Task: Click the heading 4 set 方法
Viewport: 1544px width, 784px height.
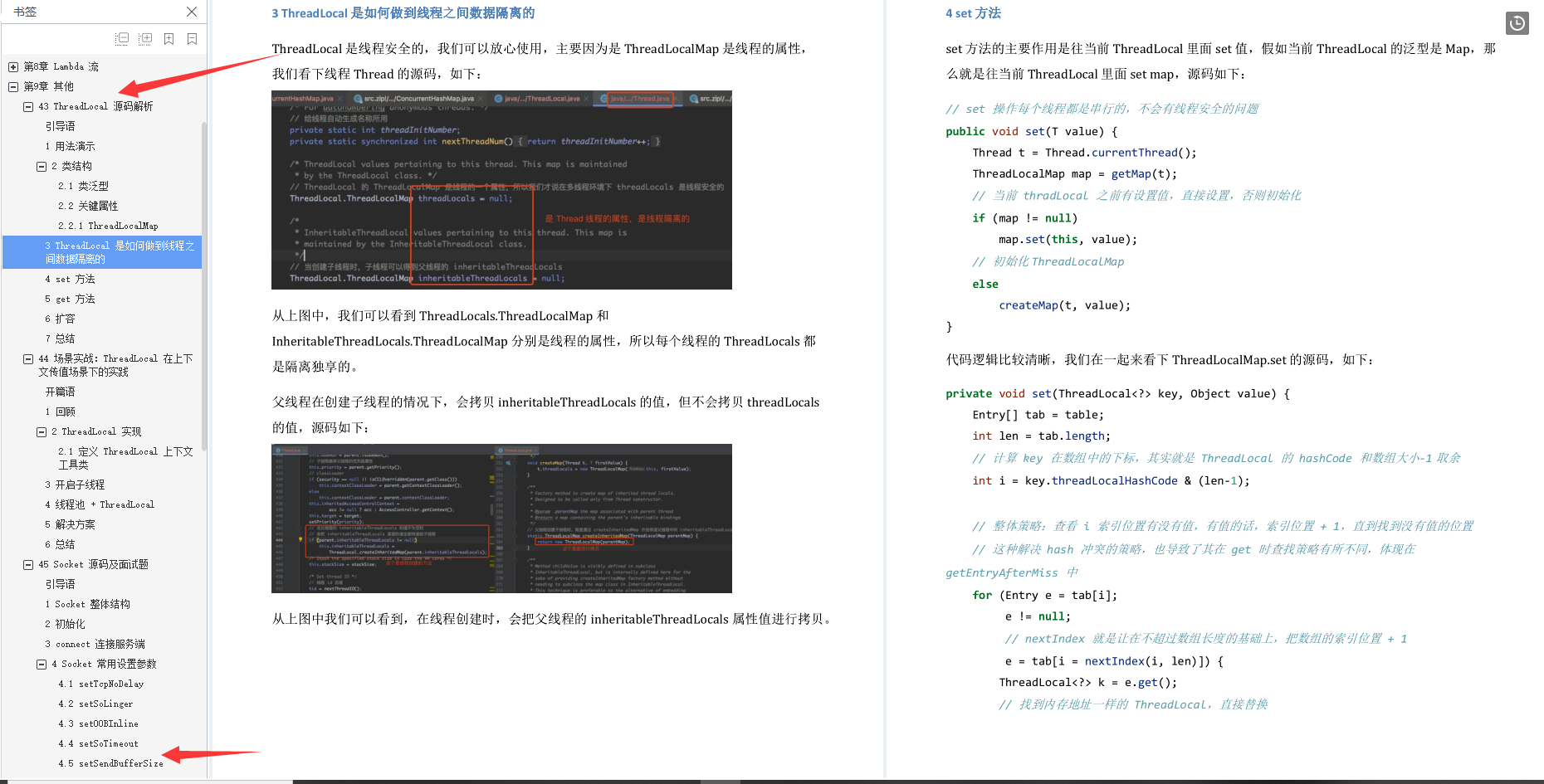Action: (x=973, y=13)
